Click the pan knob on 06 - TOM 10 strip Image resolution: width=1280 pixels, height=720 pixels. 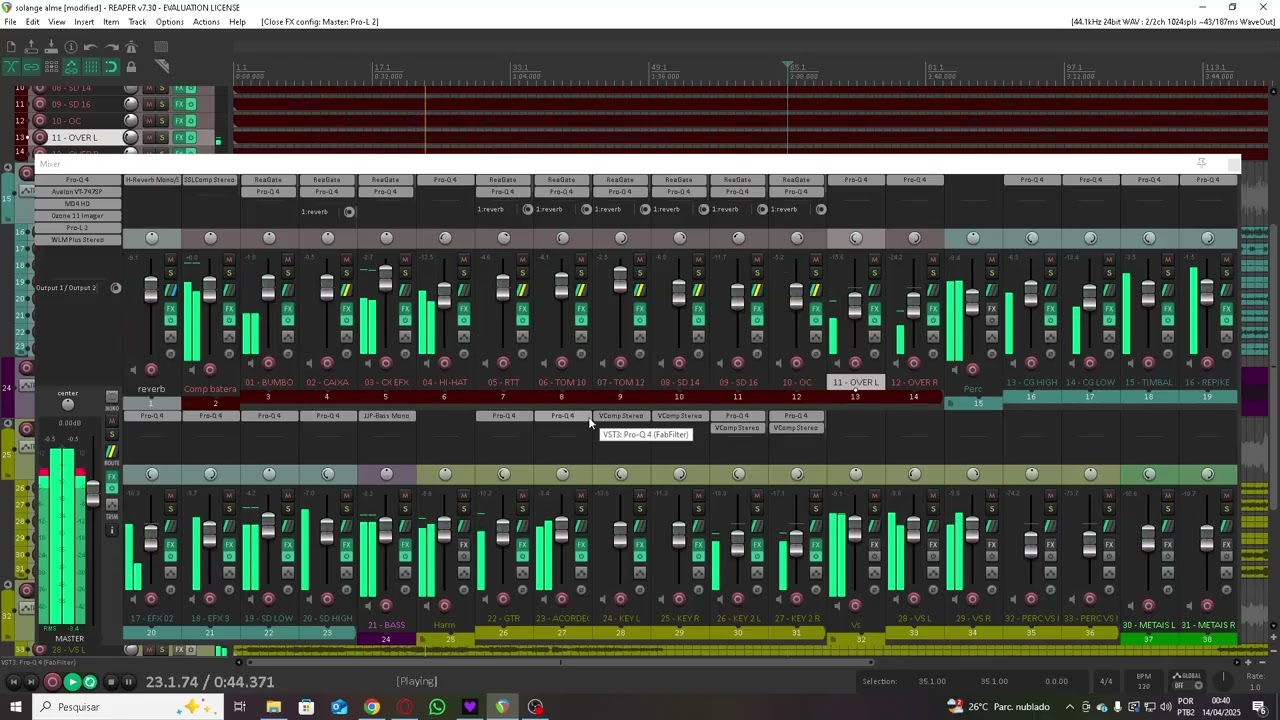(x=562, y=238)
